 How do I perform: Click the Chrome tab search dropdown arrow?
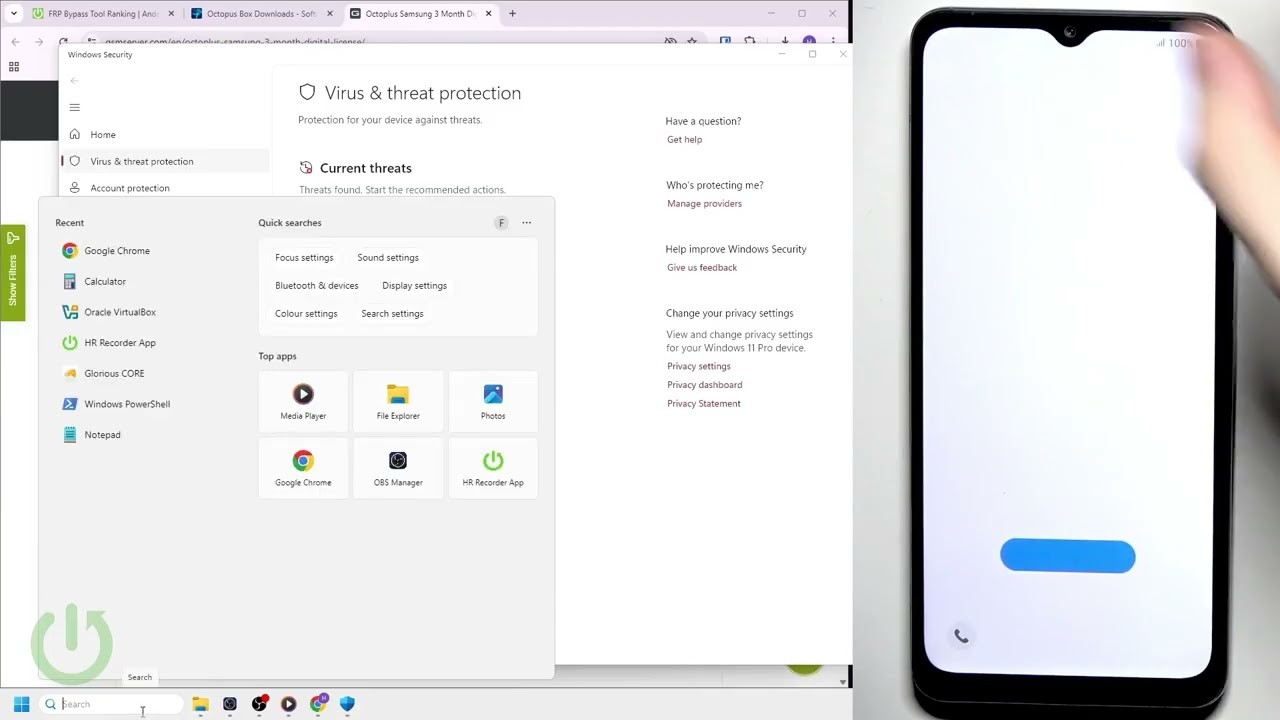13,14
